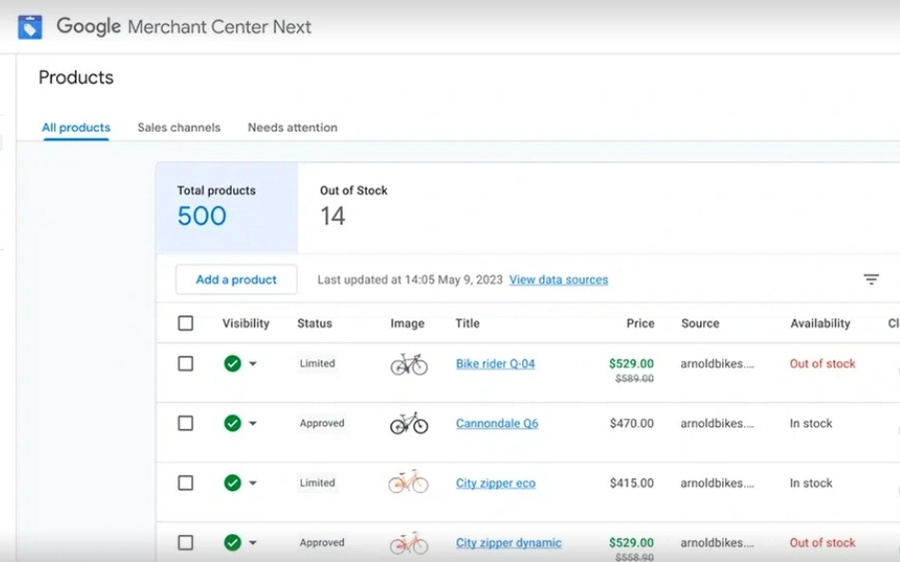
Task: Tick the checkbox for Bike rider Q-04
Action: [x=185, y=363]
